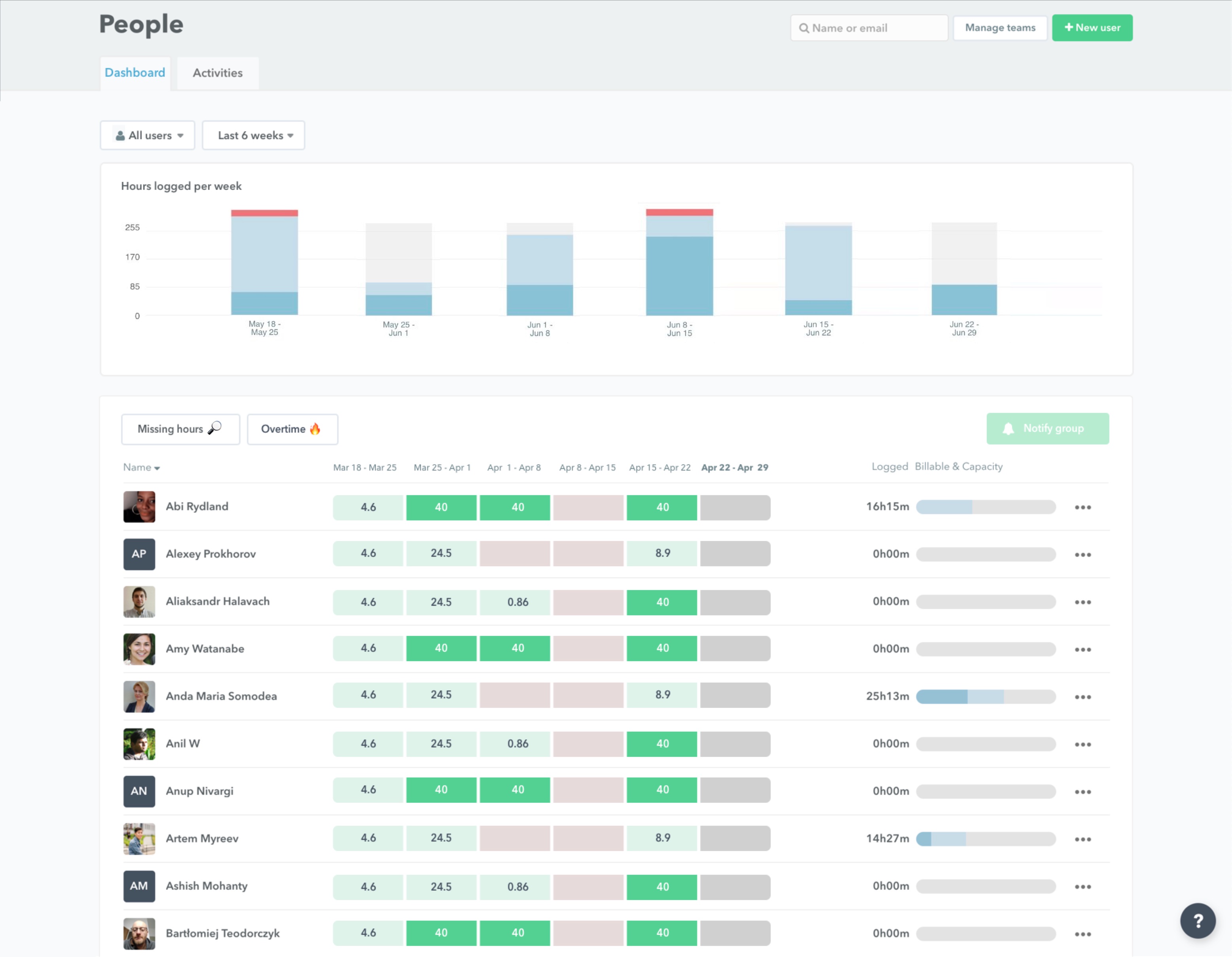Click the New user button
Screen dimensions: 1232x957
(1092, 27)
